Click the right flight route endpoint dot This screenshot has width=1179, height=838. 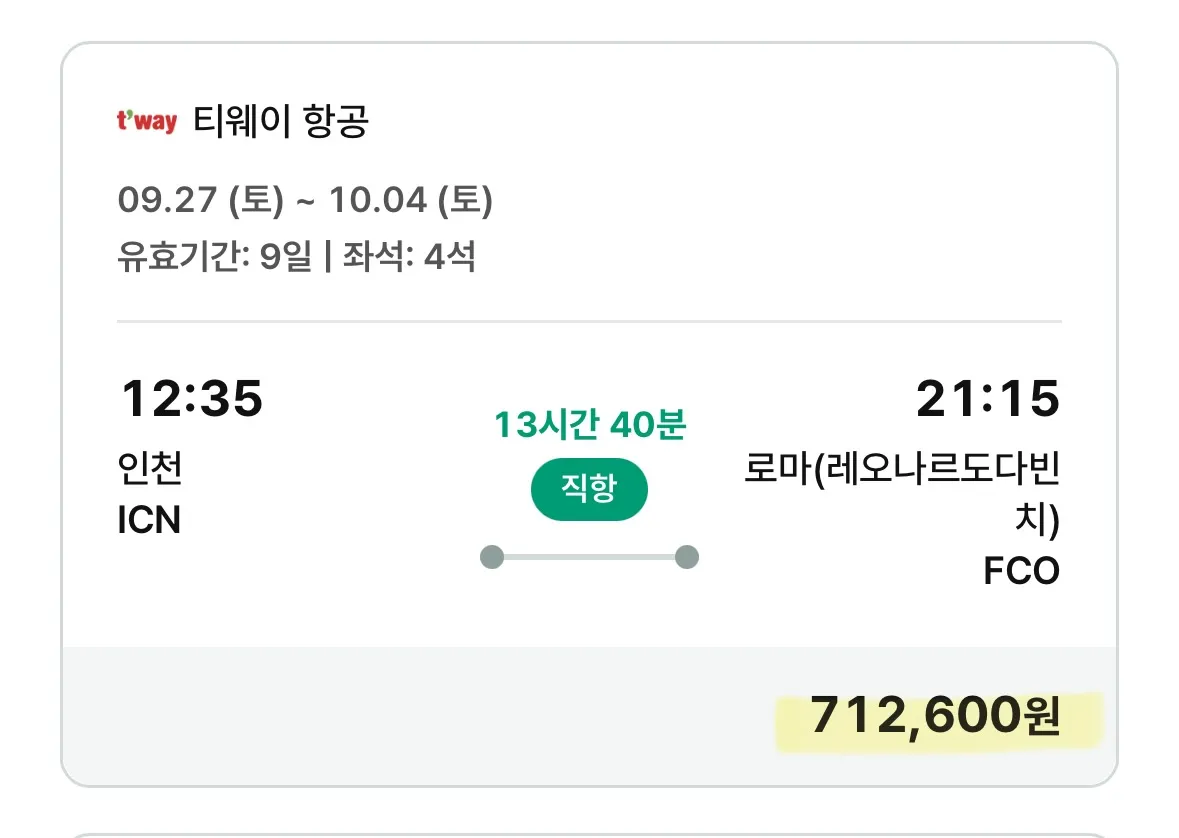click(686, 554)
